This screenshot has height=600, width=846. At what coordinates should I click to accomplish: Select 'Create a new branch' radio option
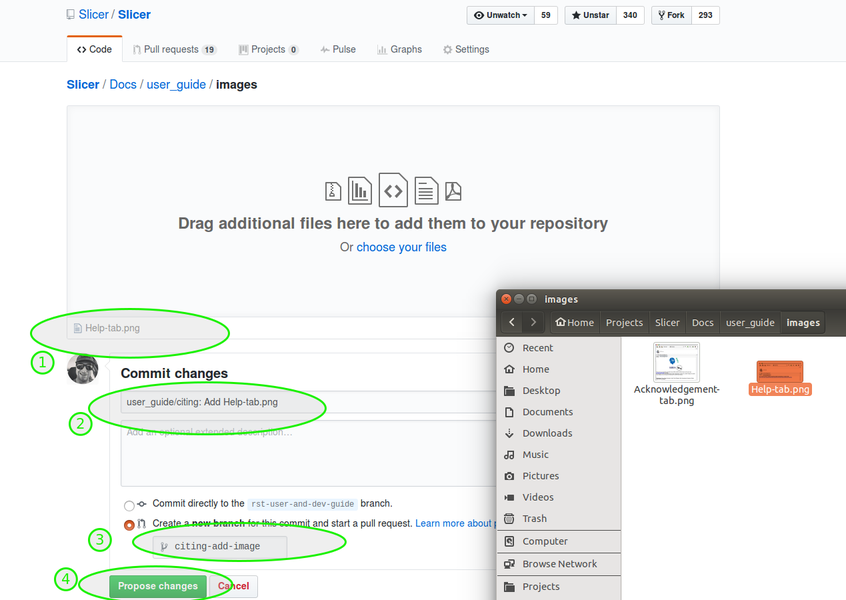click(129, 525)
